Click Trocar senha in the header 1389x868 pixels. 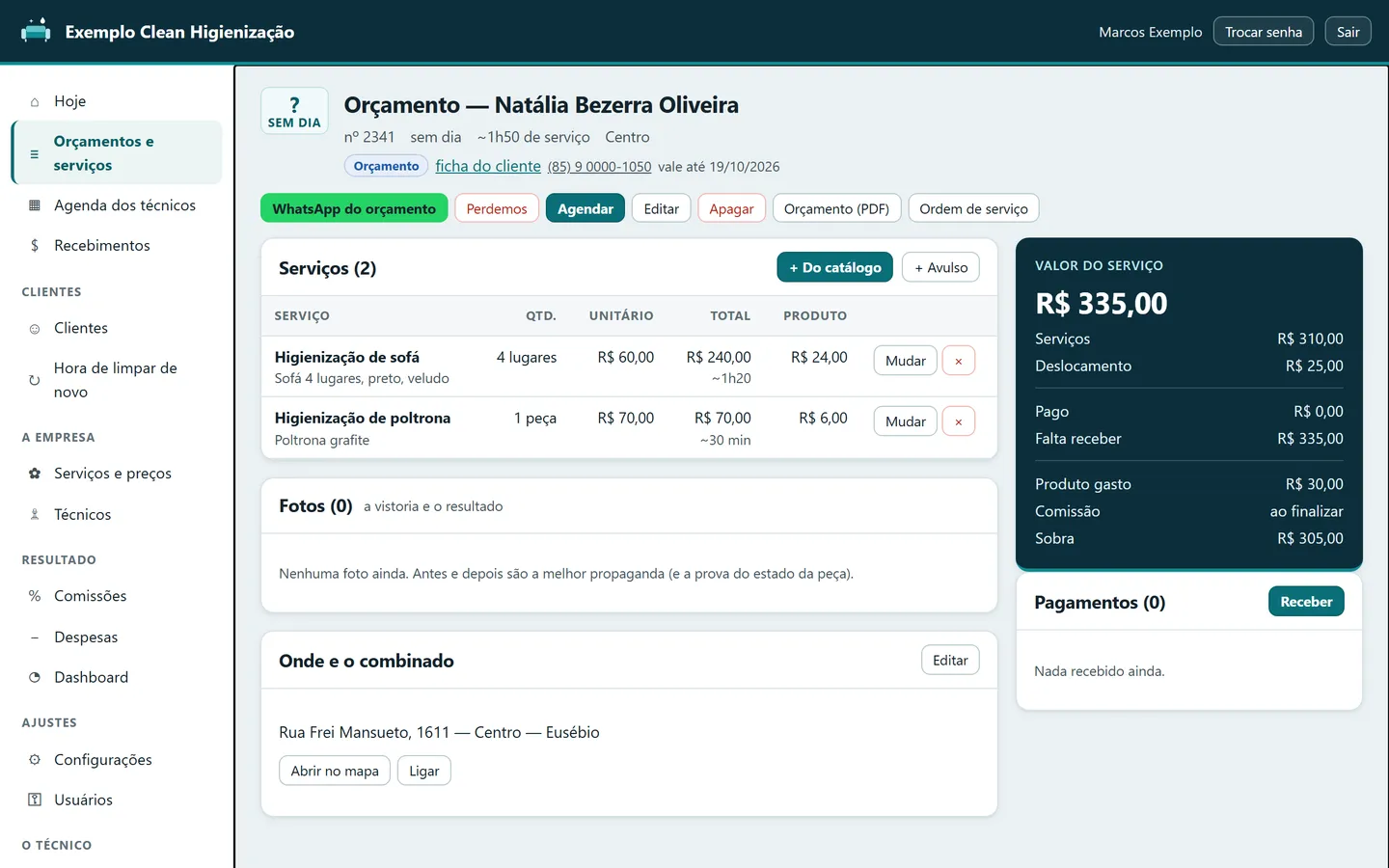pos(1264,32)
